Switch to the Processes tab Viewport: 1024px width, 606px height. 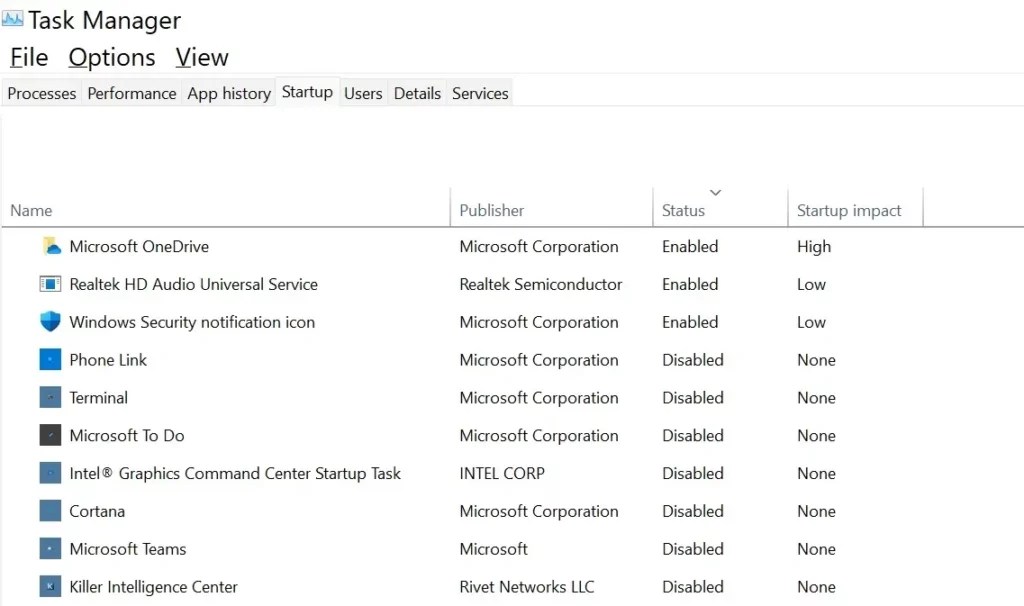tap(41, 93)
